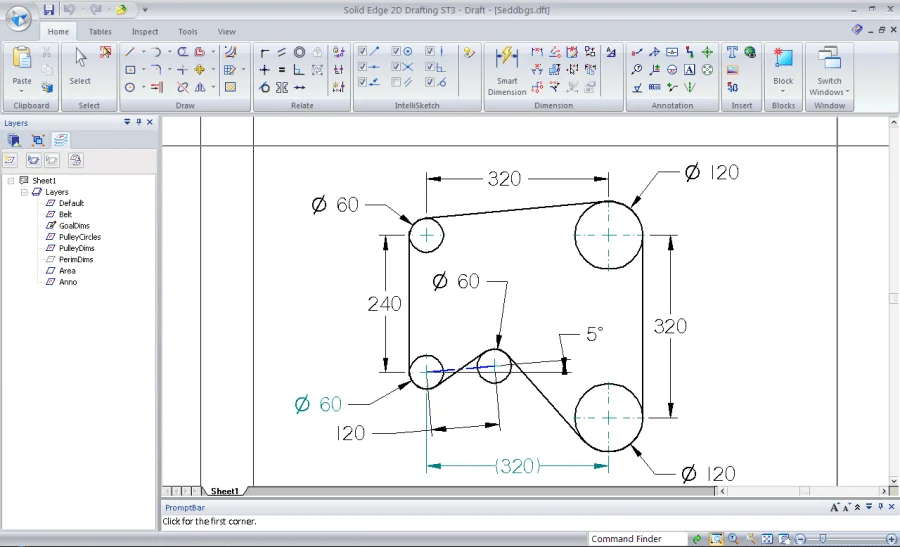This screenshot has height=547, width=900.
Task: Switch to the Tables ribbon tab
Action: 100,32
